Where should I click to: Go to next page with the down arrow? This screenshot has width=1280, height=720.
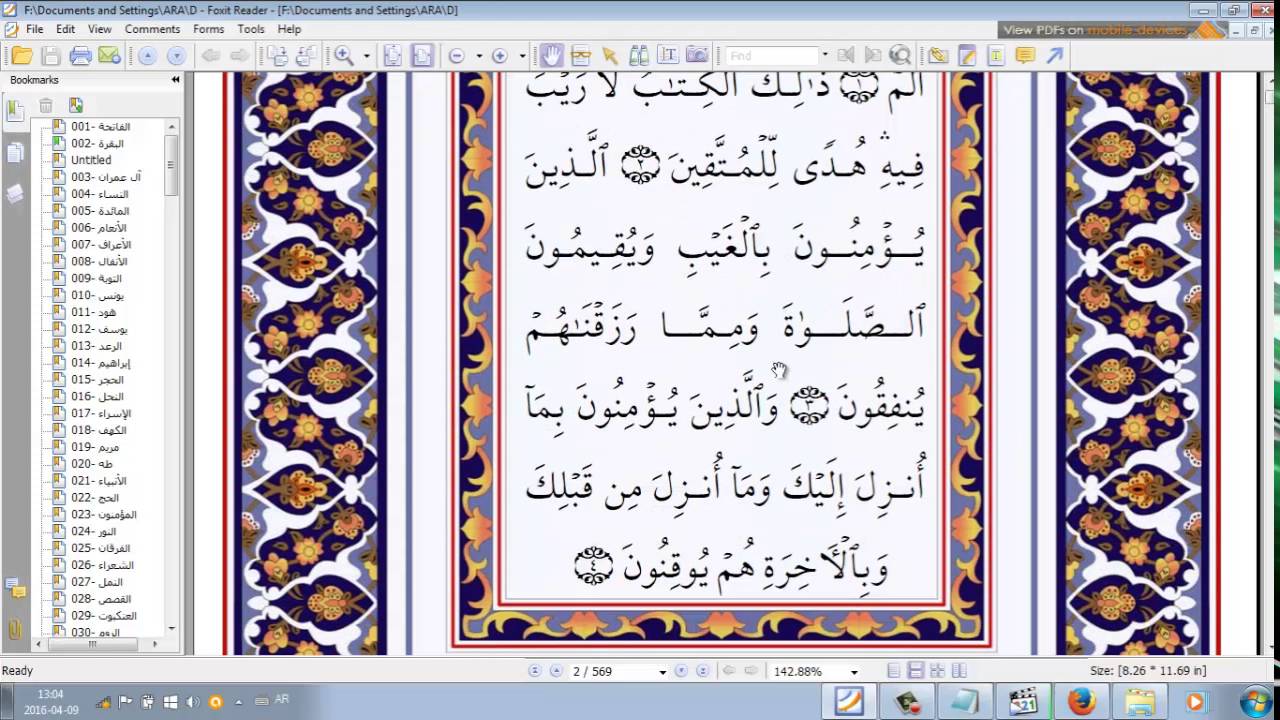176,56
